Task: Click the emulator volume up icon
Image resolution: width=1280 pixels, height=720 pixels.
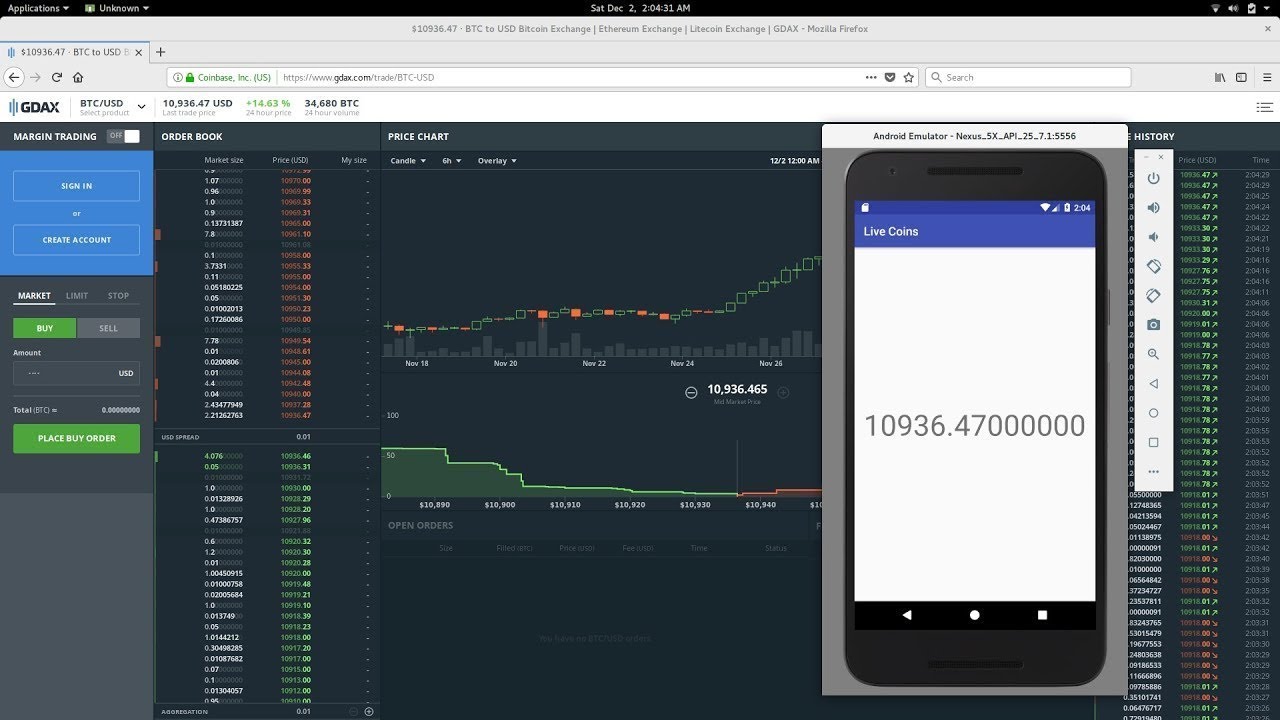Action: pos(1153,207)
